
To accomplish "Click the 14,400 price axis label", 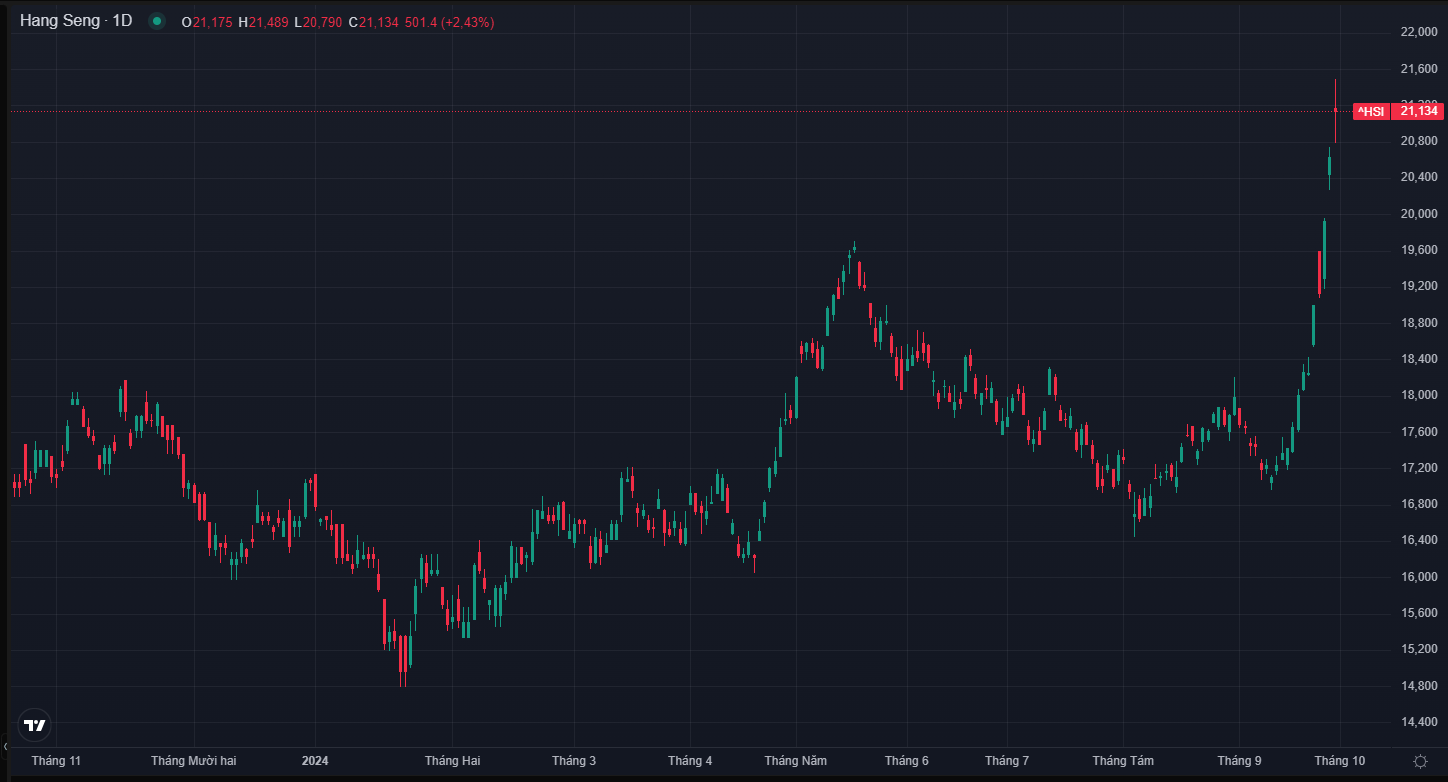I will (1419, 722).
